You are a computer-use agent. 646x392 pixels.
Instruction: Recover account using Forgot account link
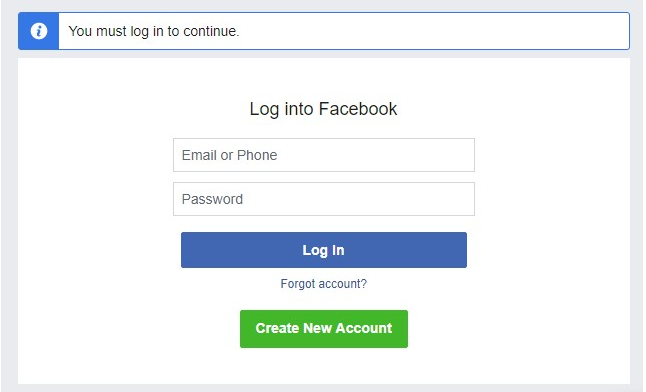323,284
